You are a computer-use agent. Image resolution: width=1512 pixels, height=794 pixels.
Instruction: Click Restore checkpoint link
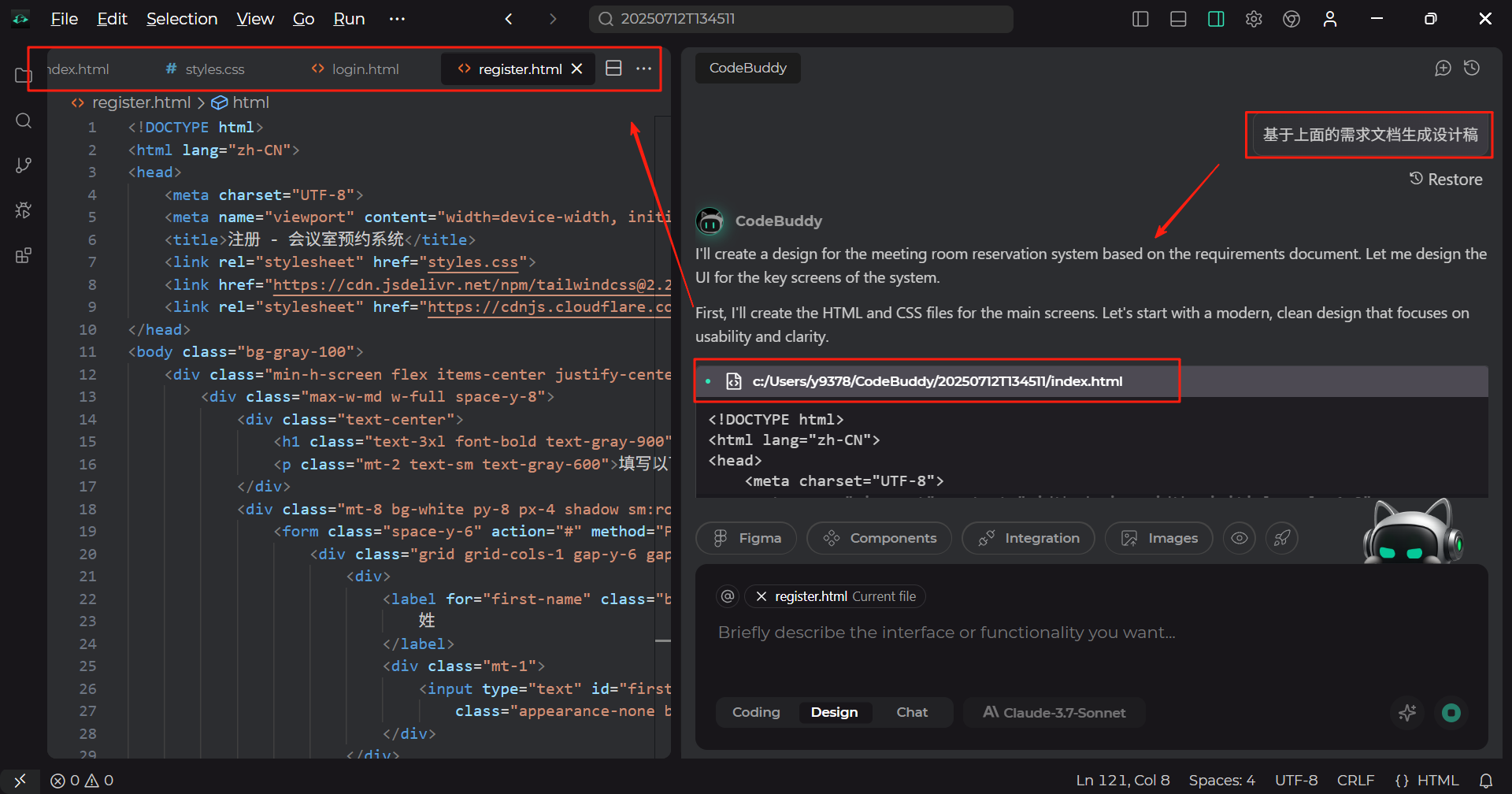1446,180
